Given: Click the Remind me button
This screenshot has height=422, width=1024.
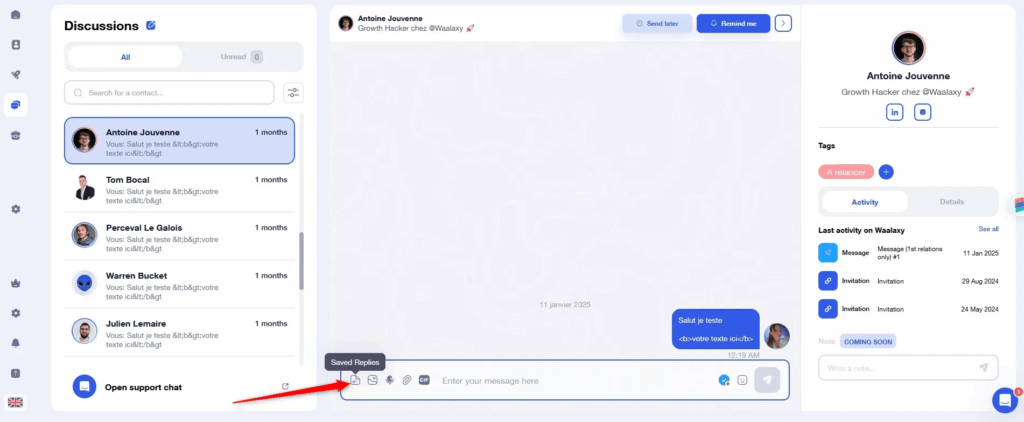Looking at the screenshot, I should point(733,23).
